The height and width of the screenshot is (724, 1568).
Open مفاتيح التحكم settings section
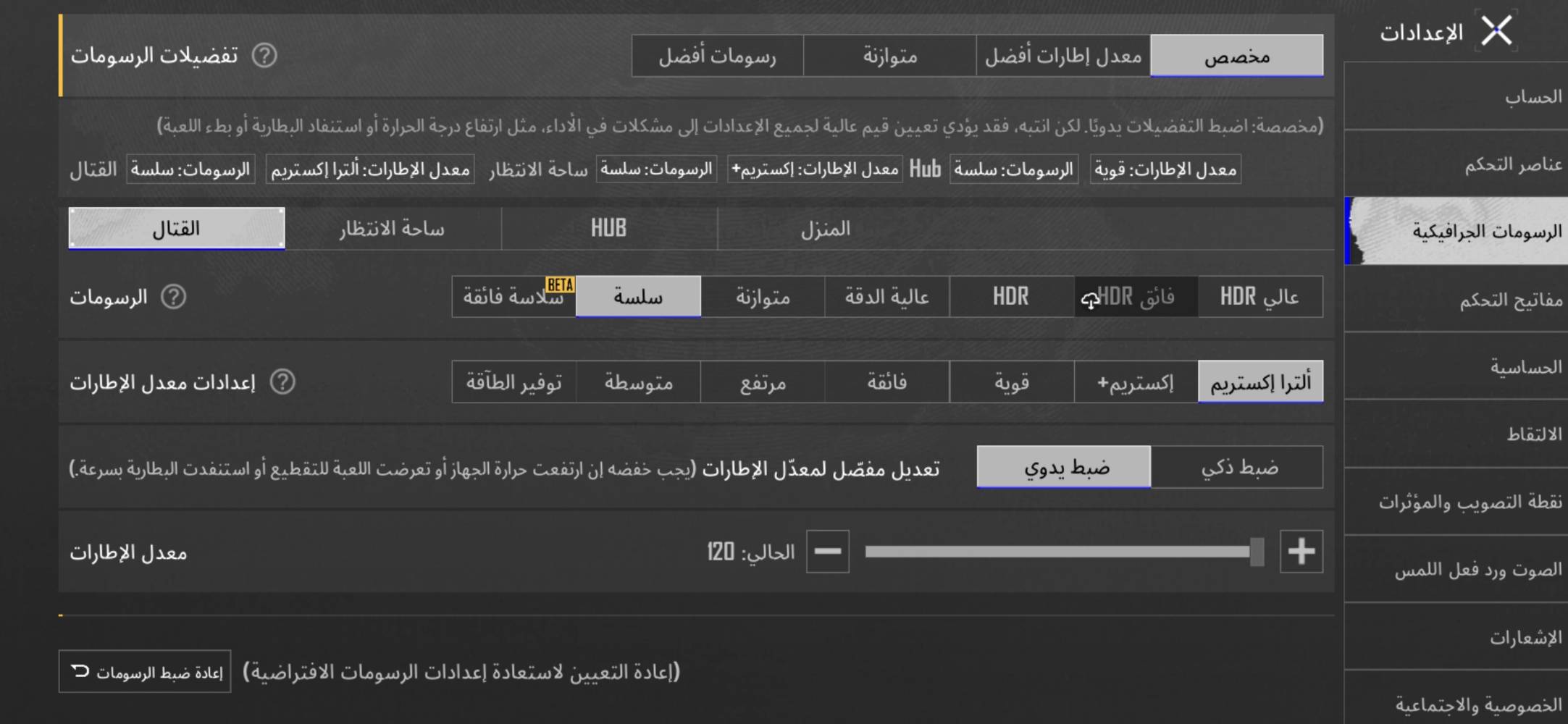(1456, 299)
